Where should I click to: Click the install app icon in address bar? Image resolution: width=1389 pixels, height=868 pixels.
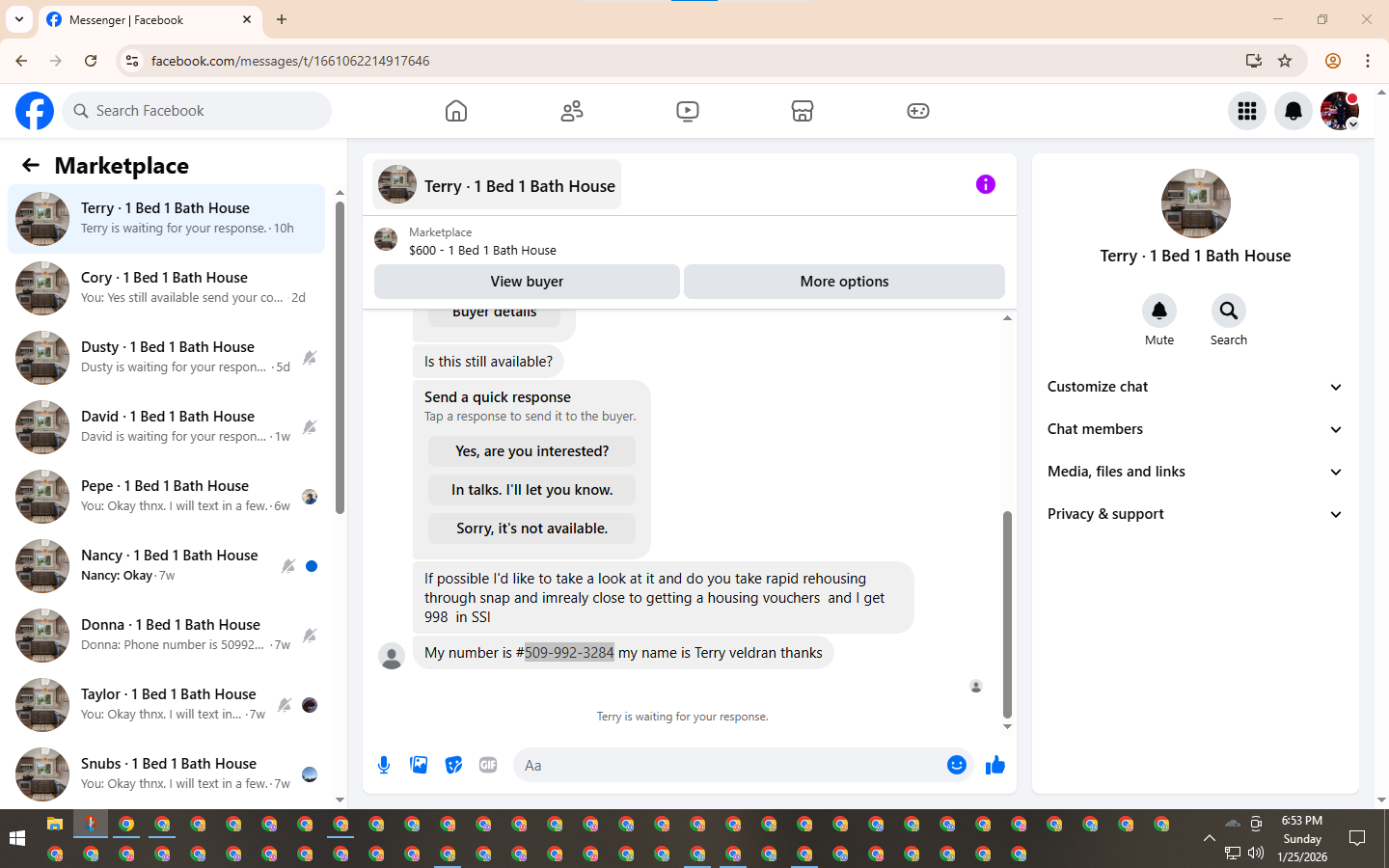[x=1254, y=61]
